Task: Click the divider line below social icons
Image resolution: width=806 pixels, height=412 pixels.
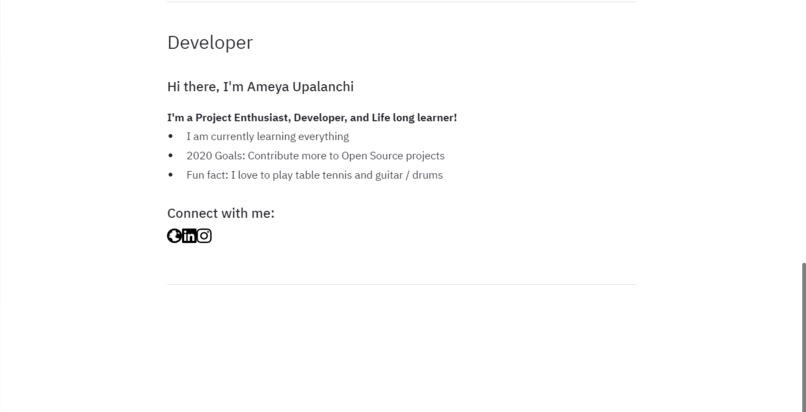Action: 401,284
